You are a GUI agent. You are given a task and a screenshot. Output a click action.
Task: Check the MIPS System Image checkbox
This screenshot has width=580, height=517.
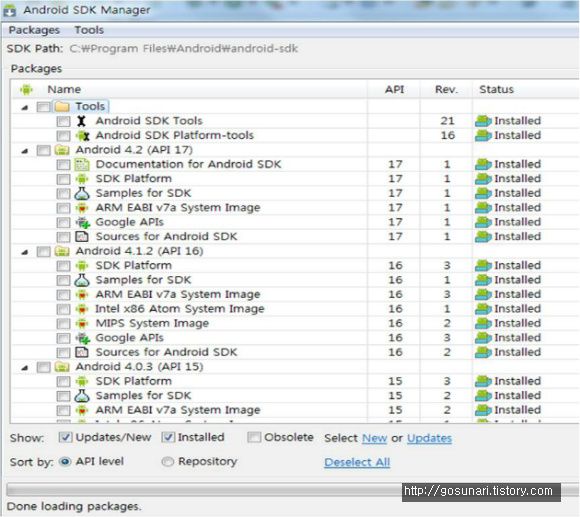pyautogui.click(x=63, y=324)
